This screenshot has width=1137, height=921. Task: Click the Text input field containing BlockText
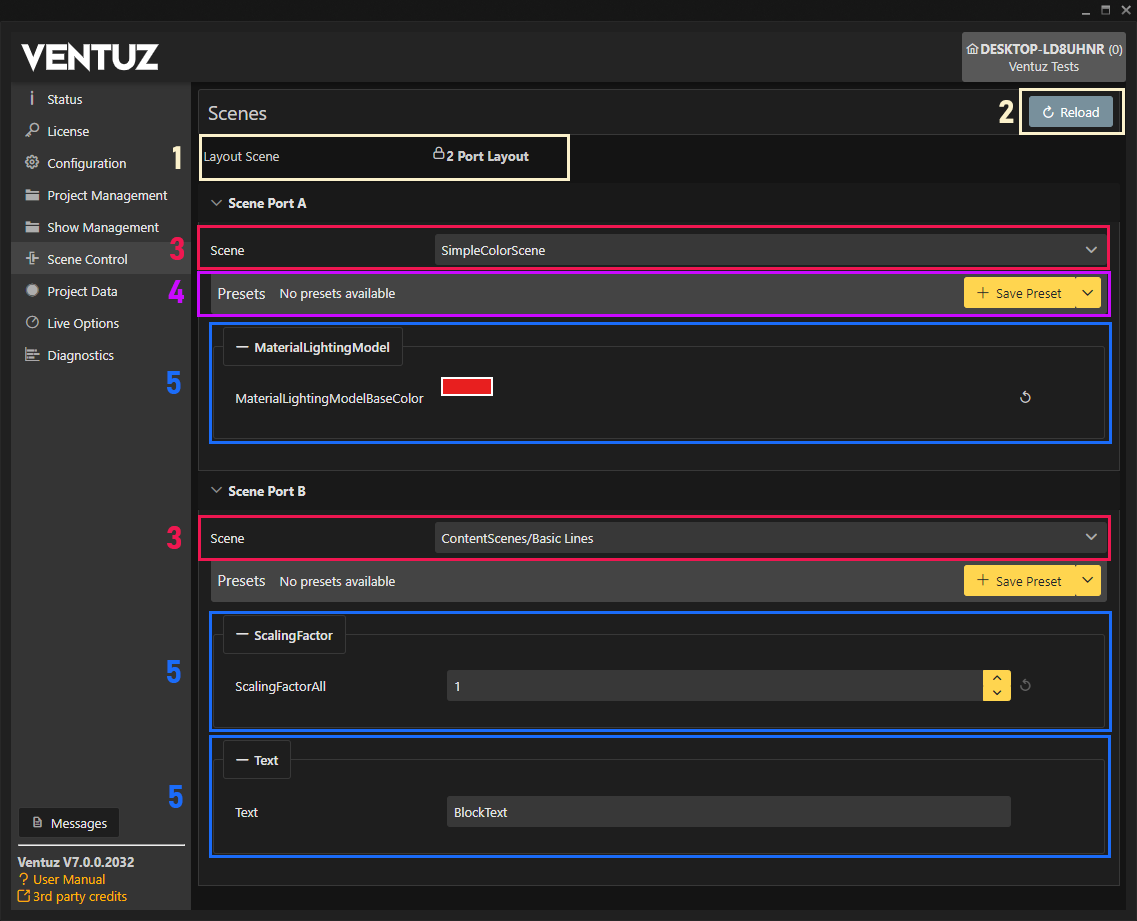[728, 812]
